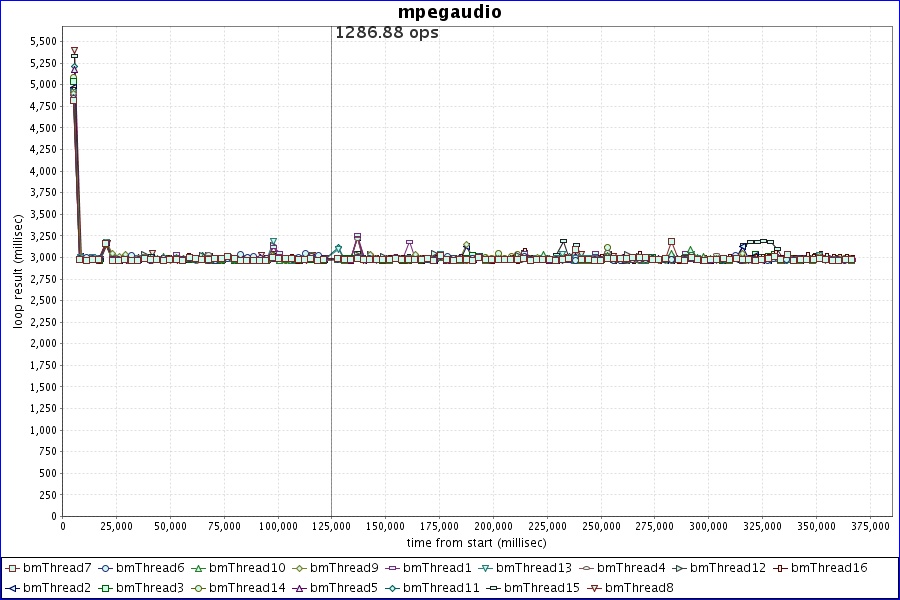The width and height of the screenshot is (900, 600).
Task: Click the 'time from start (millisec)' axis label
Action: coord(476,542)
